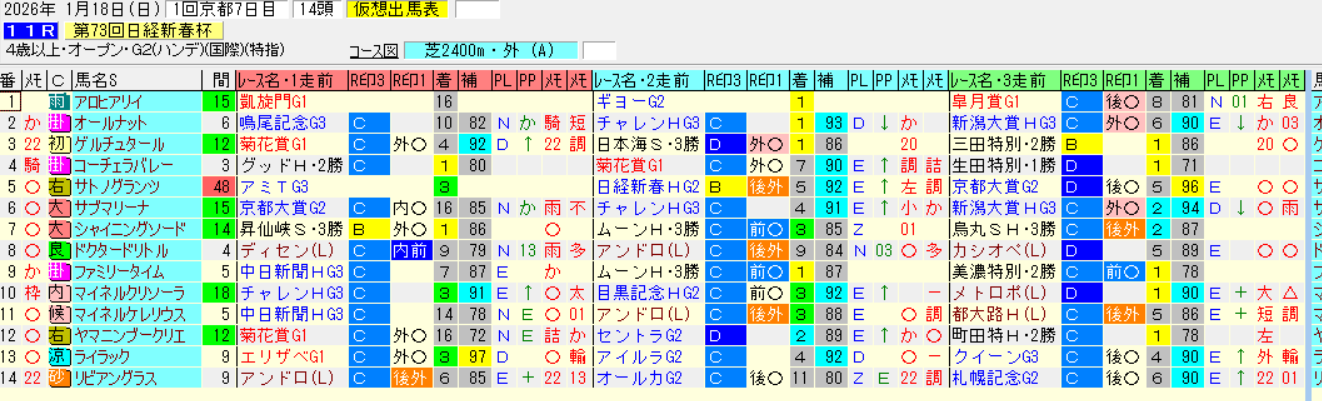1322x401 pixels.
Task: Click the 候 badge beside マイネルケレリウス
Action: pos(59,313)
